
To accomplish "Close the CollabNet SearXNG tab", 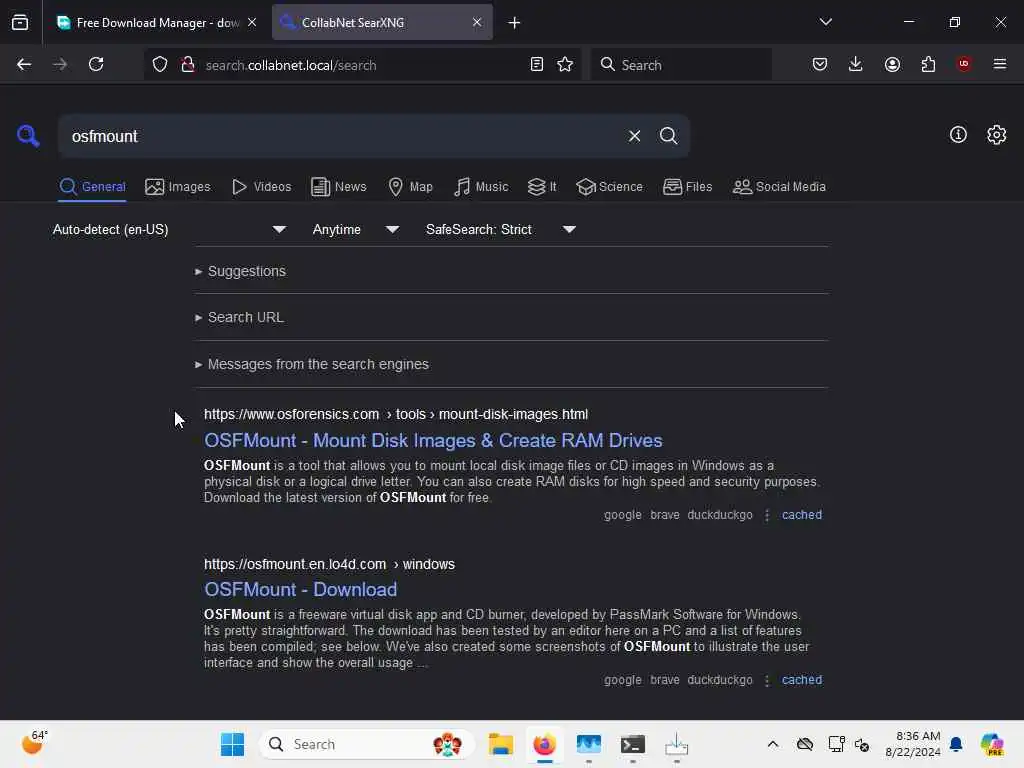I will coord(477,22).
